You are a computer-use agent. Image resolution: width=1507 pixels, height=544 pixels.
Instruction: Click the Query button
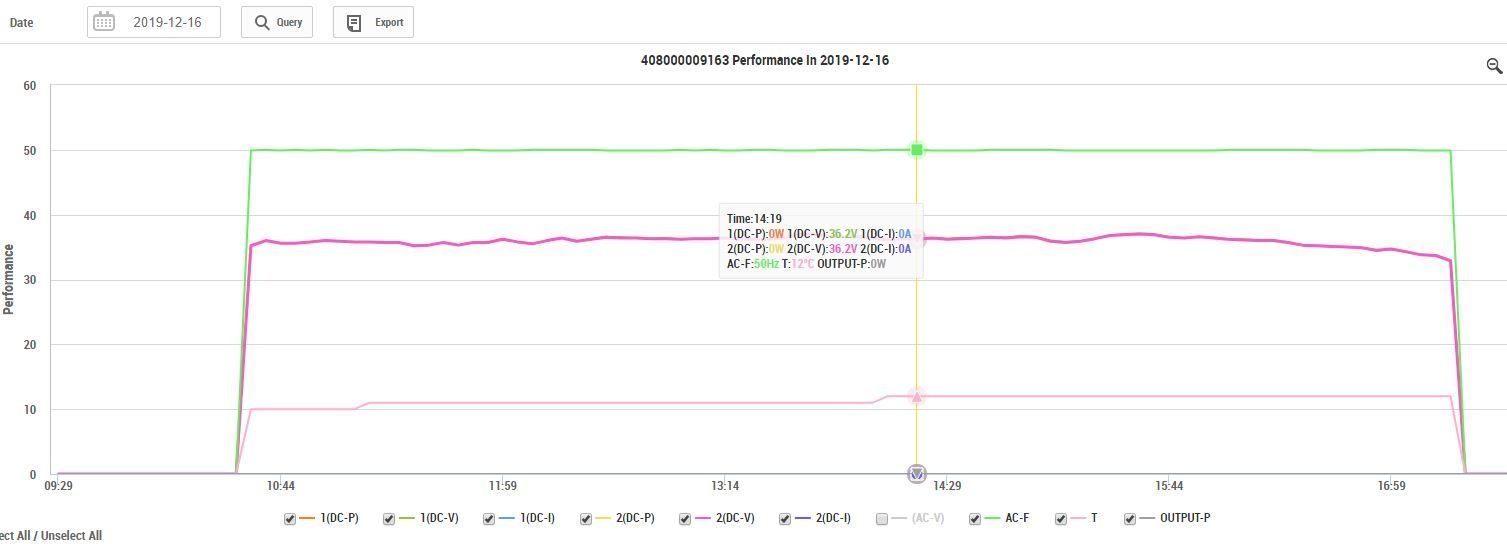pyautogui.click(x=277, y=22)
